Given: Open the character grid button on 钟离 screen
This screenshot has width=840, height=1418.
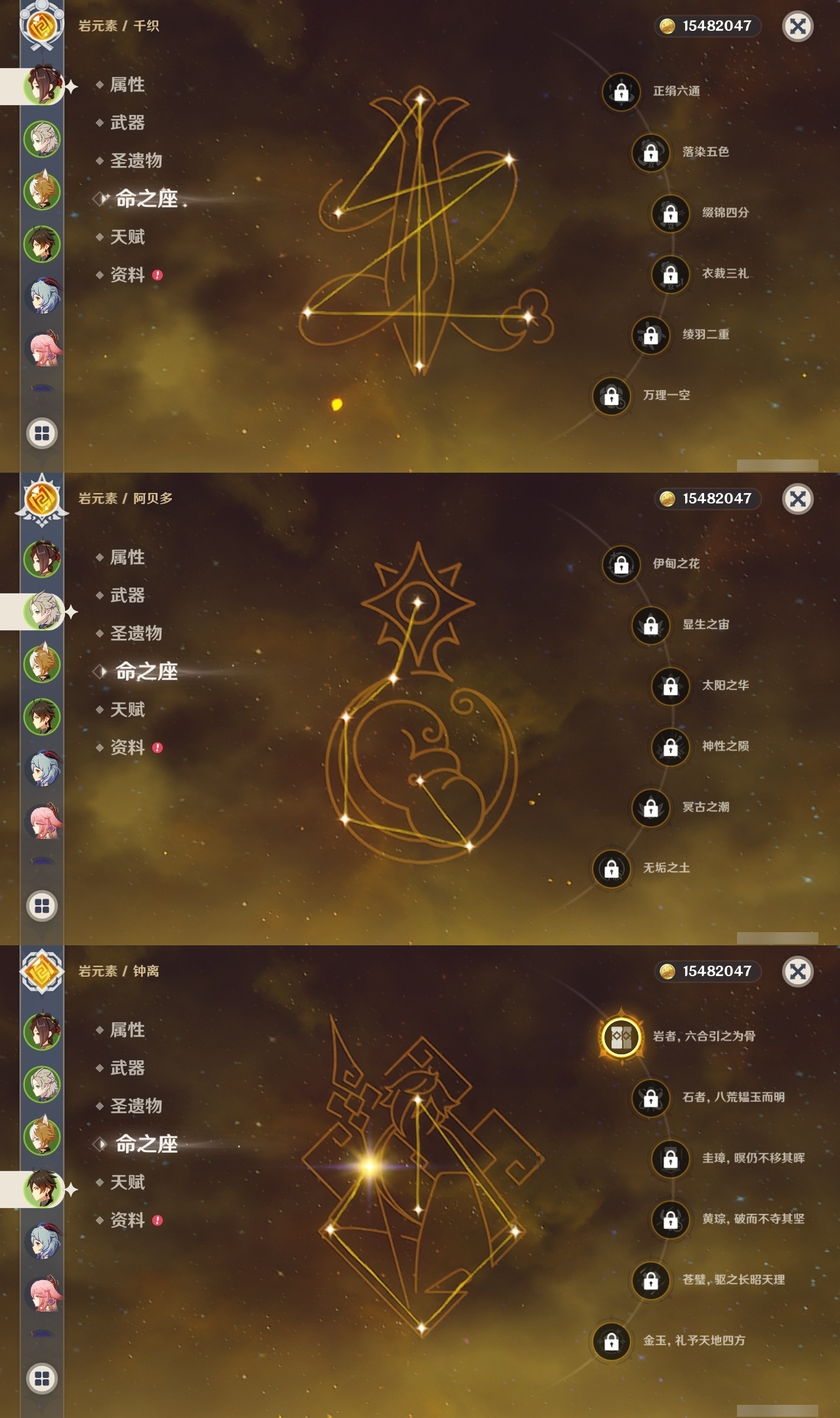Looking at the screenshot, I should 42,1379.
